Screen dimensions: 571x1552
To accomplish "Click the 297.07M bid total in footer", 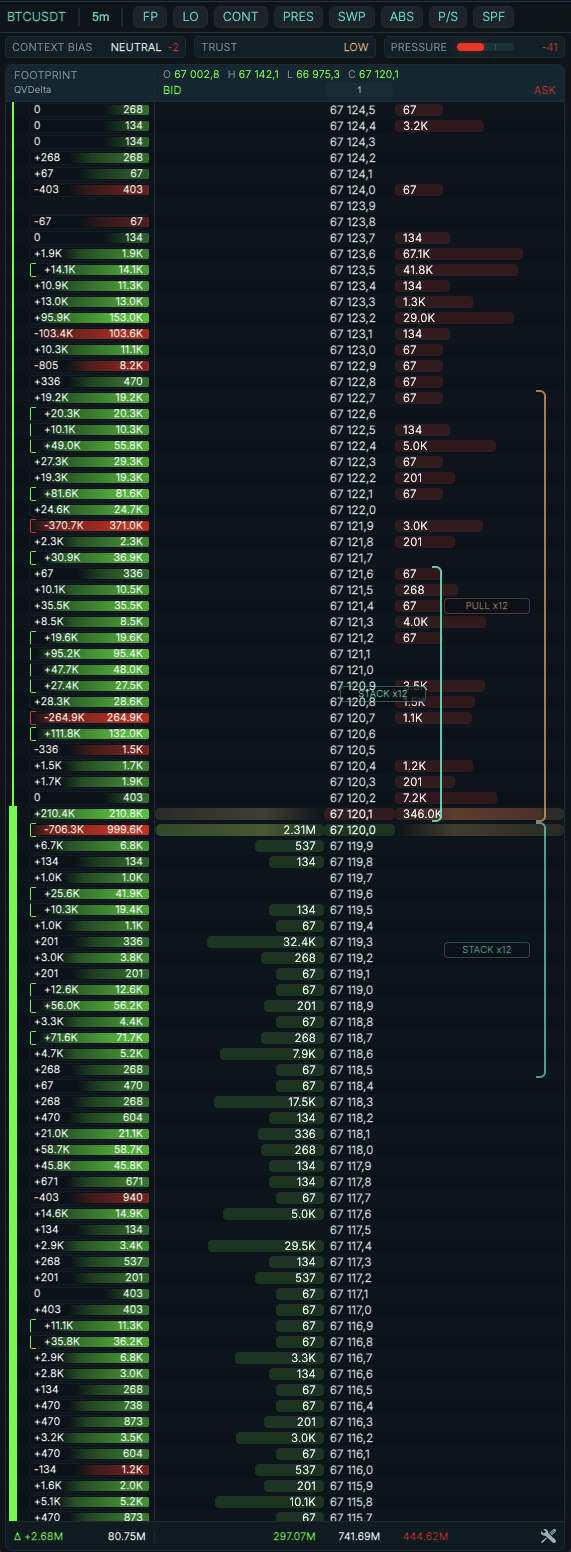I will pyautogui.click(x=295, y=1536).
